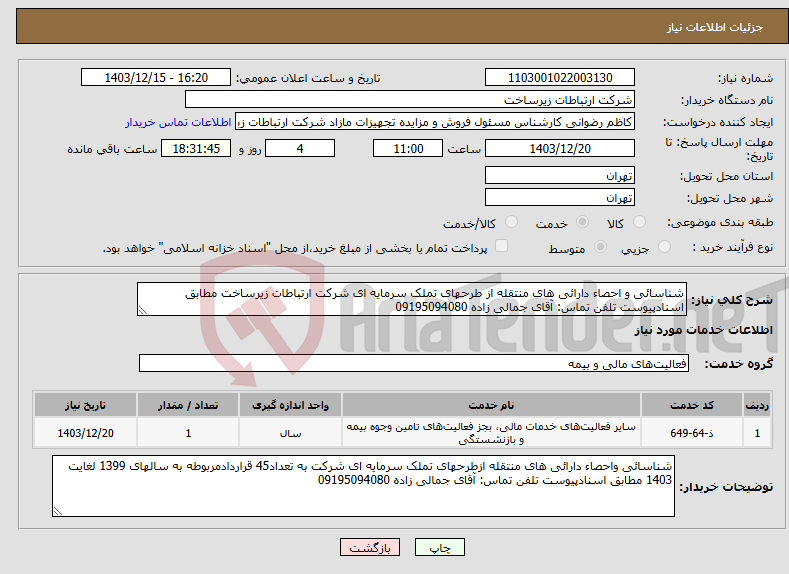This screenshot has width=789, height=574.
Task: Click the unit cell سال
Action: tap(290, 433)
